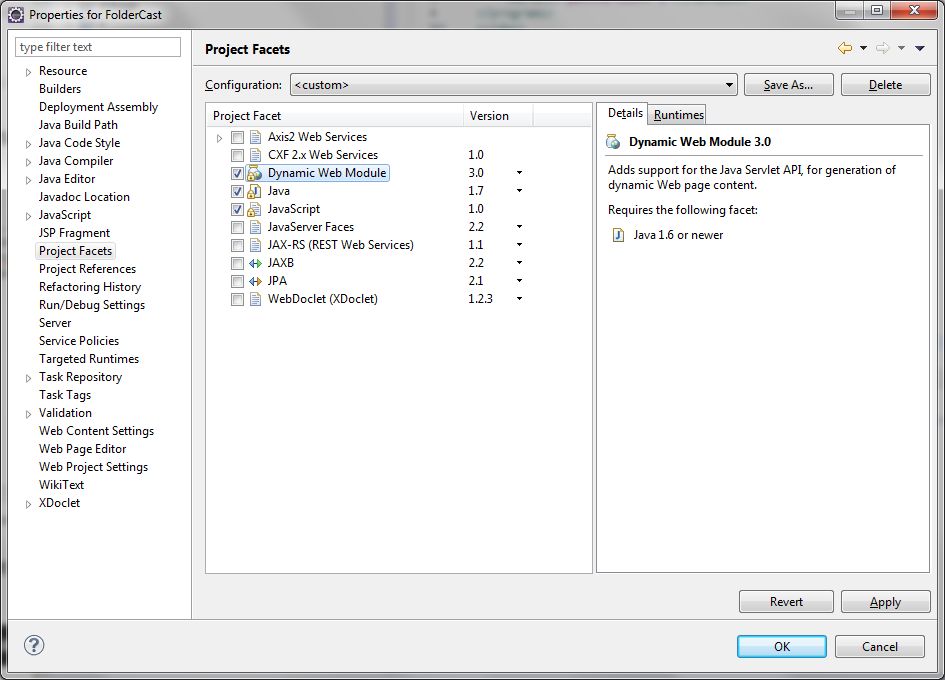Click the Save As... button
Image resolution: width=945 pixels, height=680 pixels.
[788, 85]
